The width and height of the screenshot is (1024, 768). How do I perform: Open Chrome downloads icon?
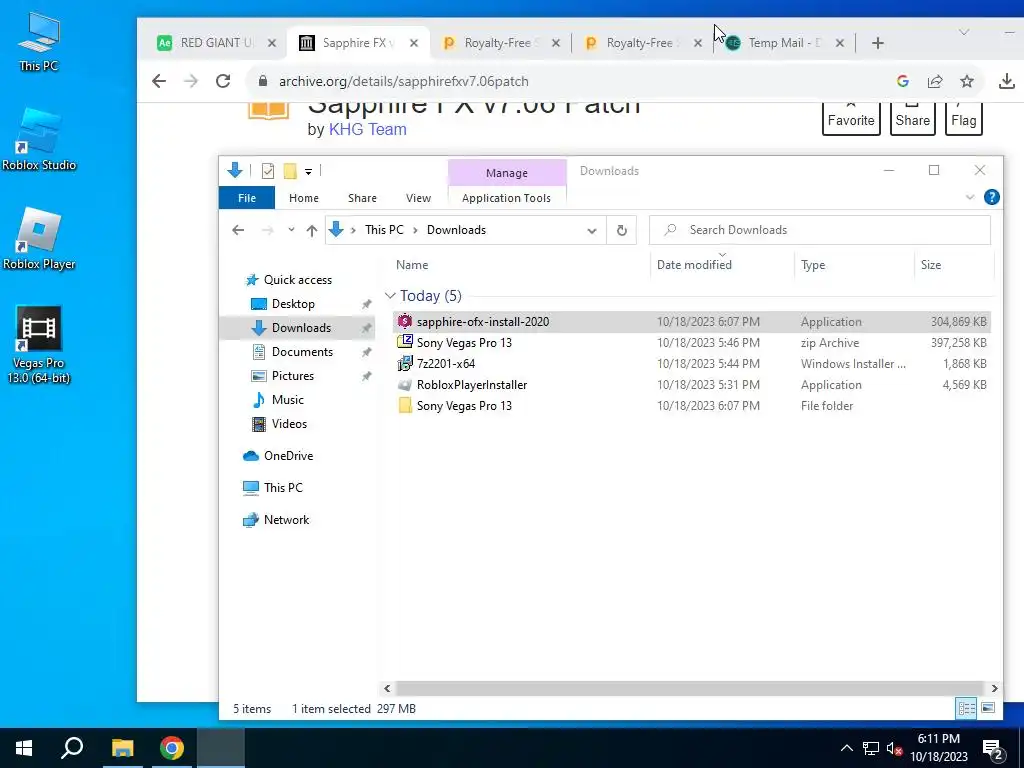(x=1006, y=81)
